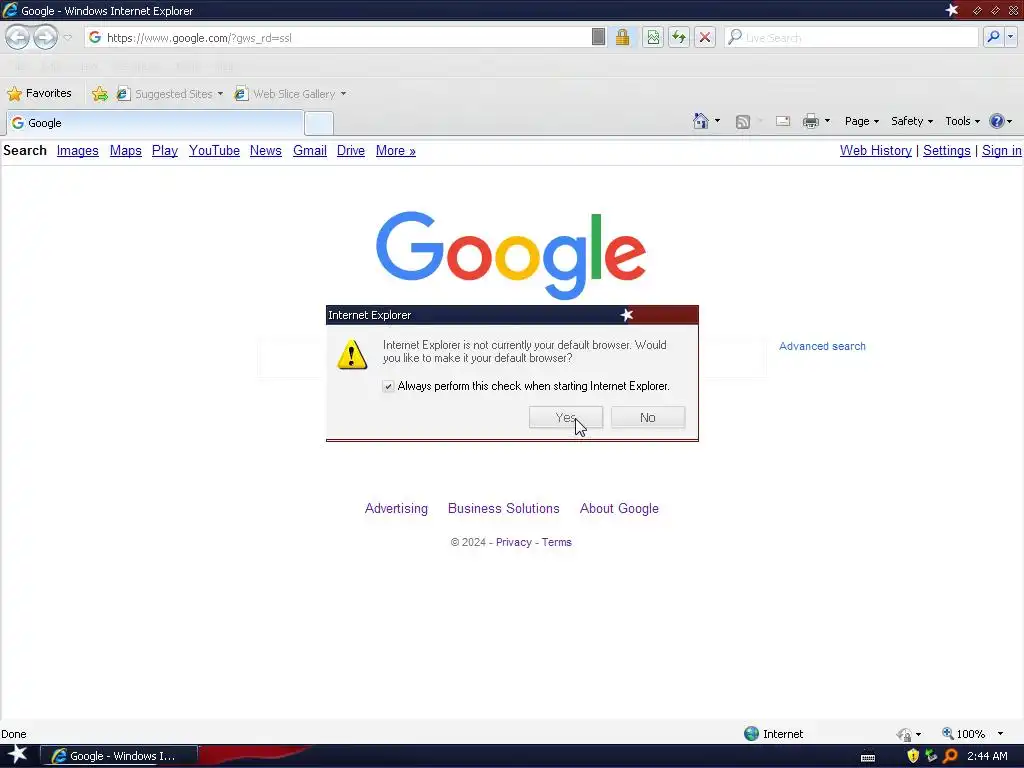The height and width of the screenshot is (768, 1024).
Task: Open the search provider dropdown arrow
Action: tap(1011, 37)
